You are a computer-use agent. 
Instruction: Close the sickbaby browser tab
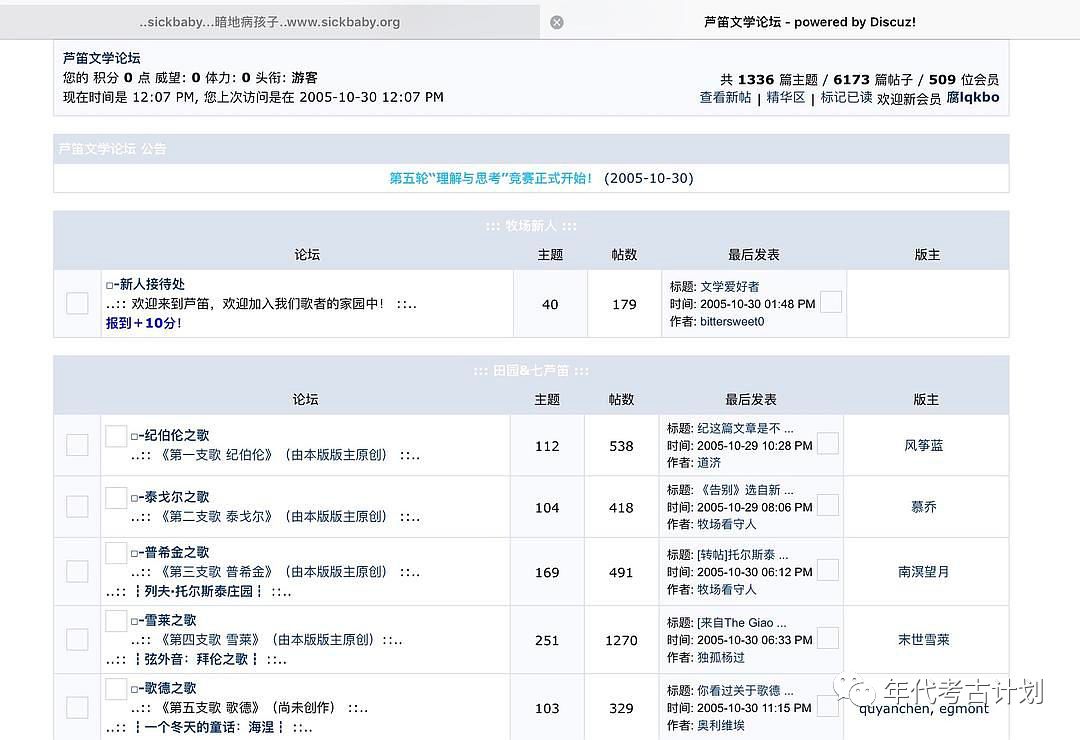pos(557,22)
